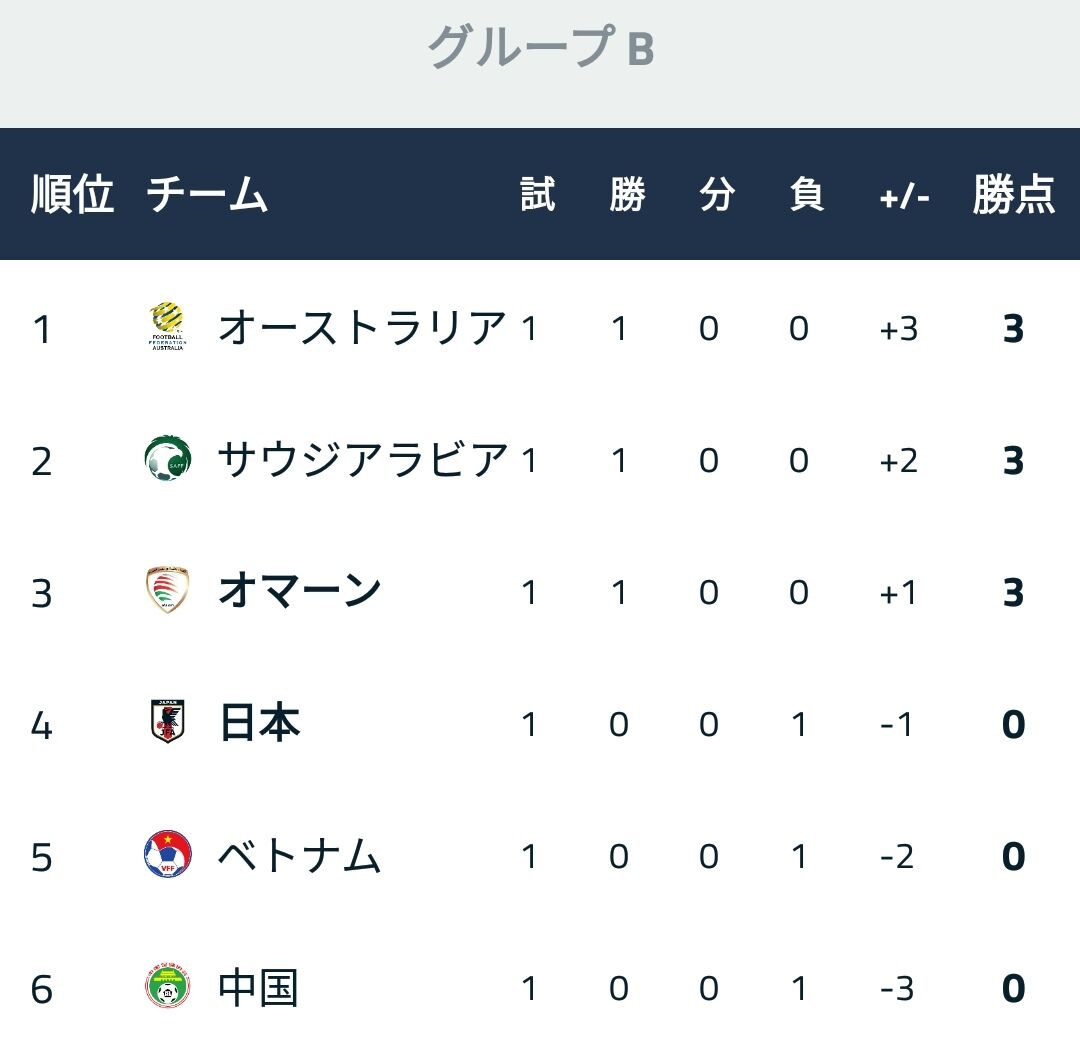Open the サウジアラビア team link

tap(362, 460)
